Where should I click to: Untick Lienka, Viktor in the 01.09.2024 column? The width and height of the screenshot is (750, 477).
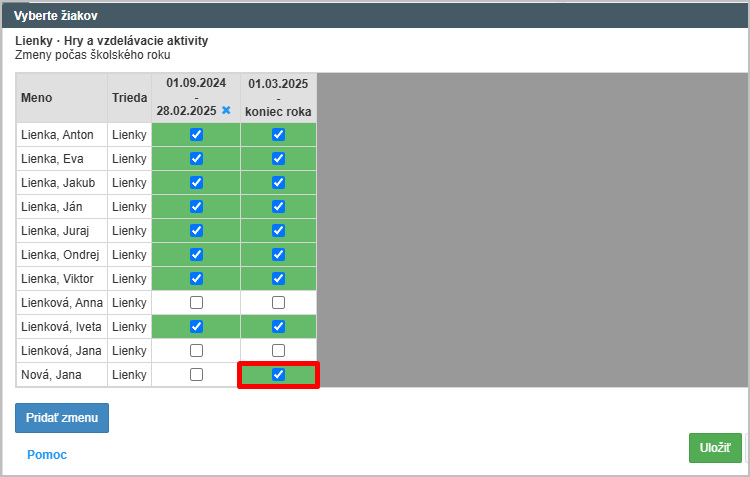196,279
